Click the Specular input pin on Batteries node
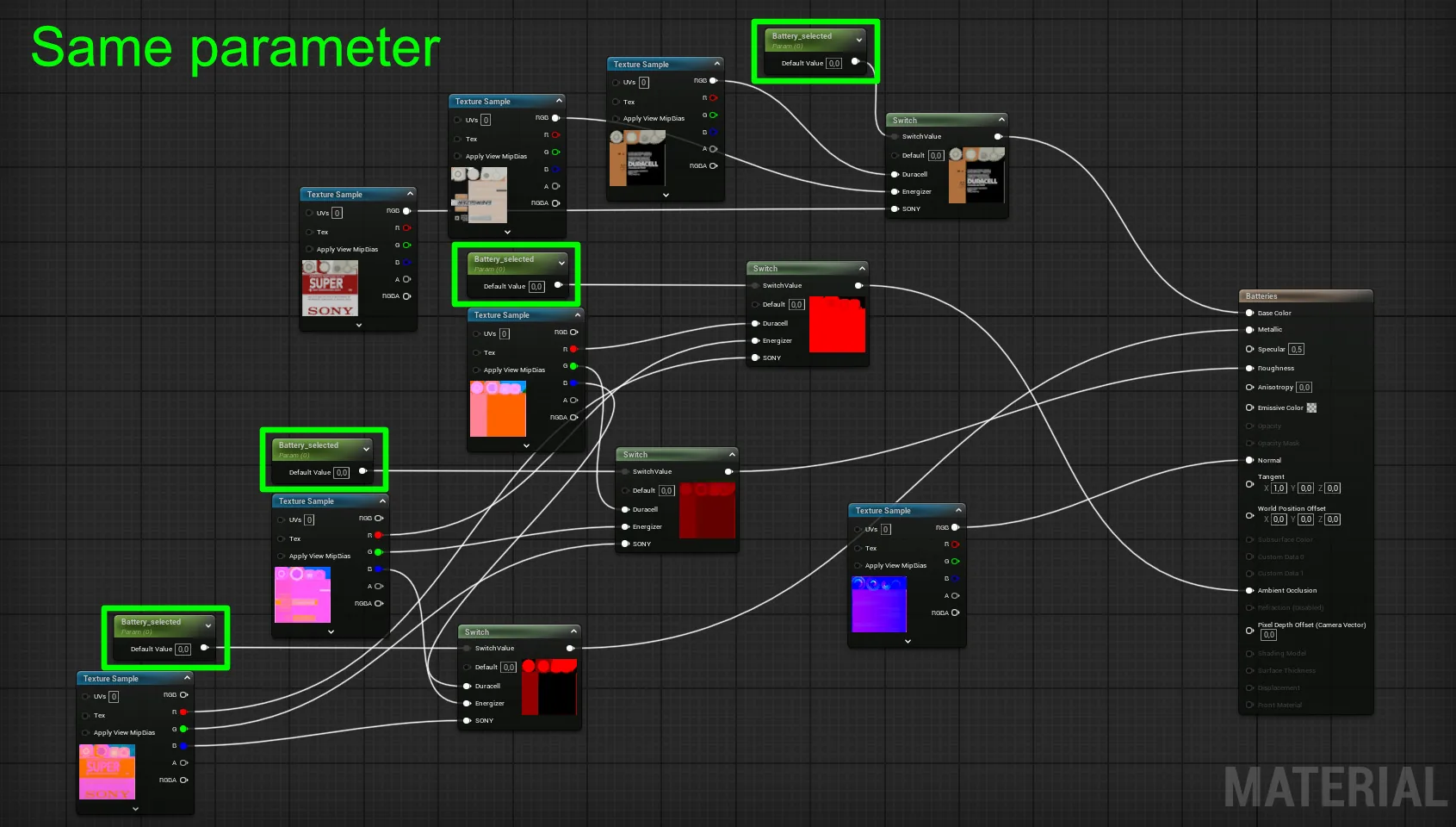1456x827 pixels. coord(1249,349)
